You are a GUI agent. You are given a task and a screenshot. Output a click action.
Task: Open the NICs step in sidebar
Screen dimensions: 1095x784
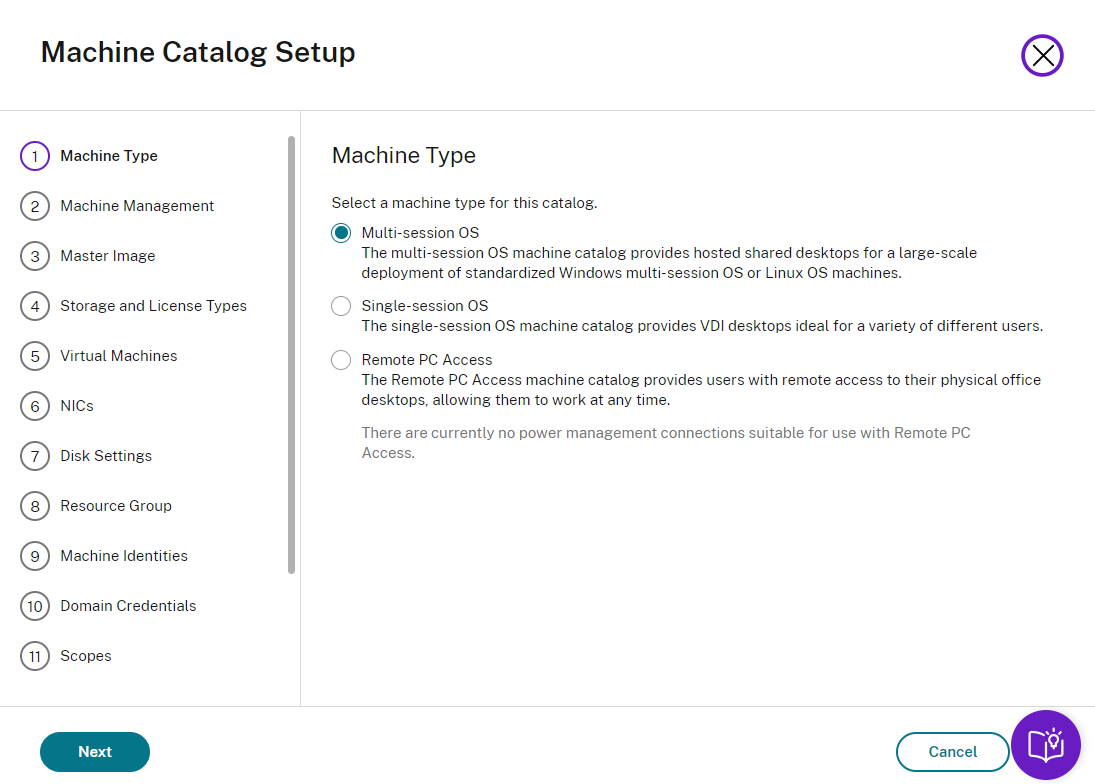point(77,406)
